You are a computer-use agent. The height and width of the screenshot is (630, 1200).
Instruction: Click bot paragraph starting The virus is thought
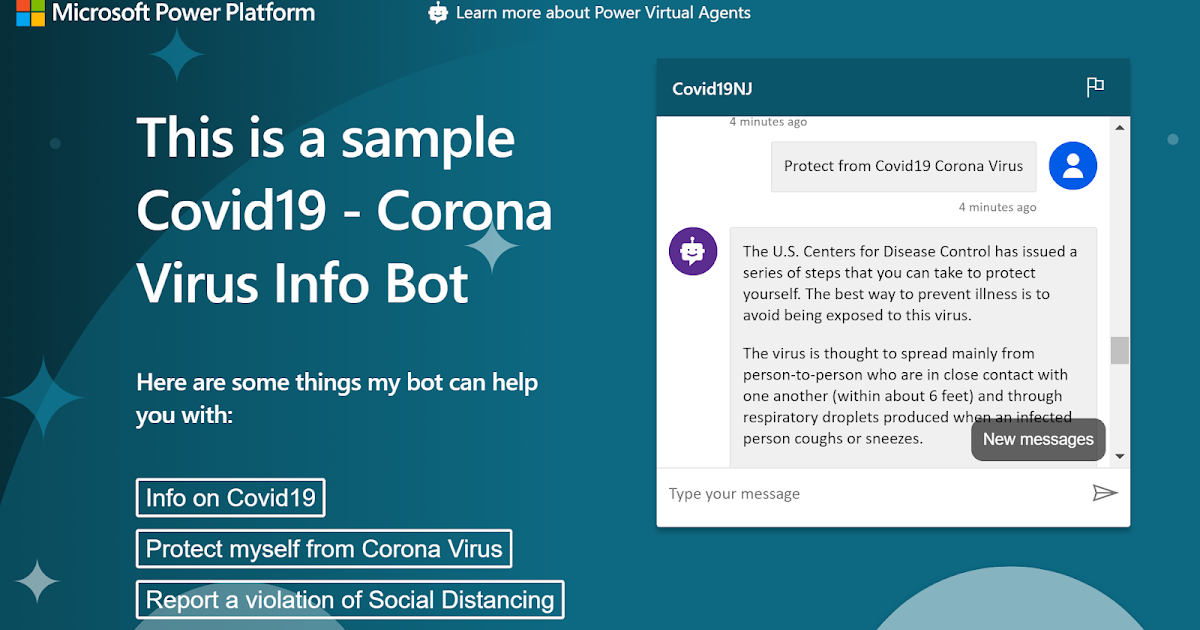coord(908,396)
